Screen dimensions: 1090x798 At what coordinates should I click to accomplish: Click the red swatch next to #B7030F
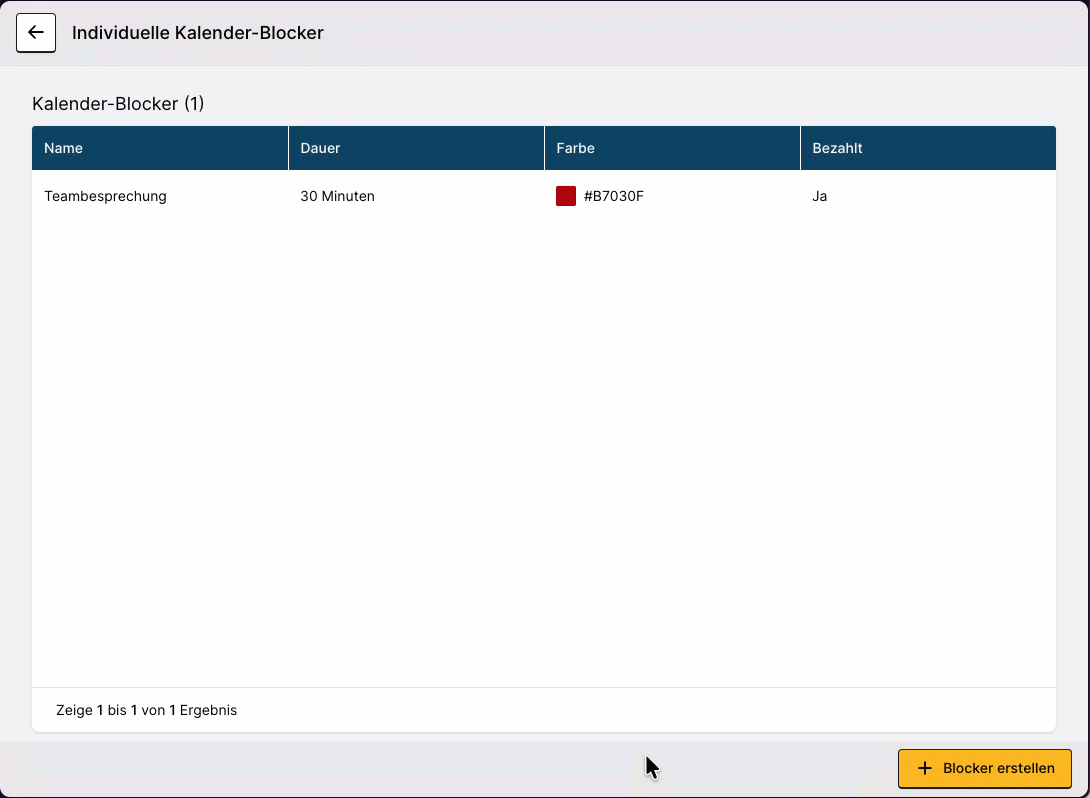coord(565,196)
